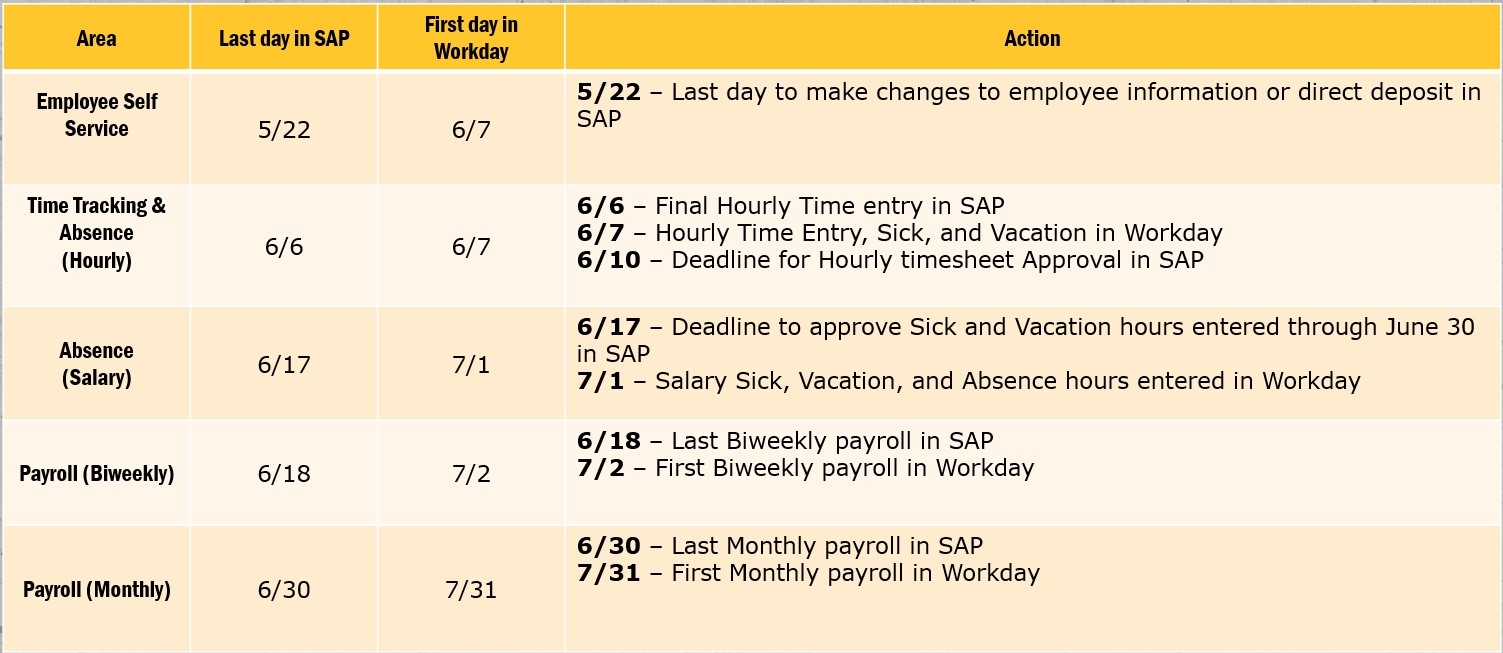Select the First day in Workday header

[471, 39]
